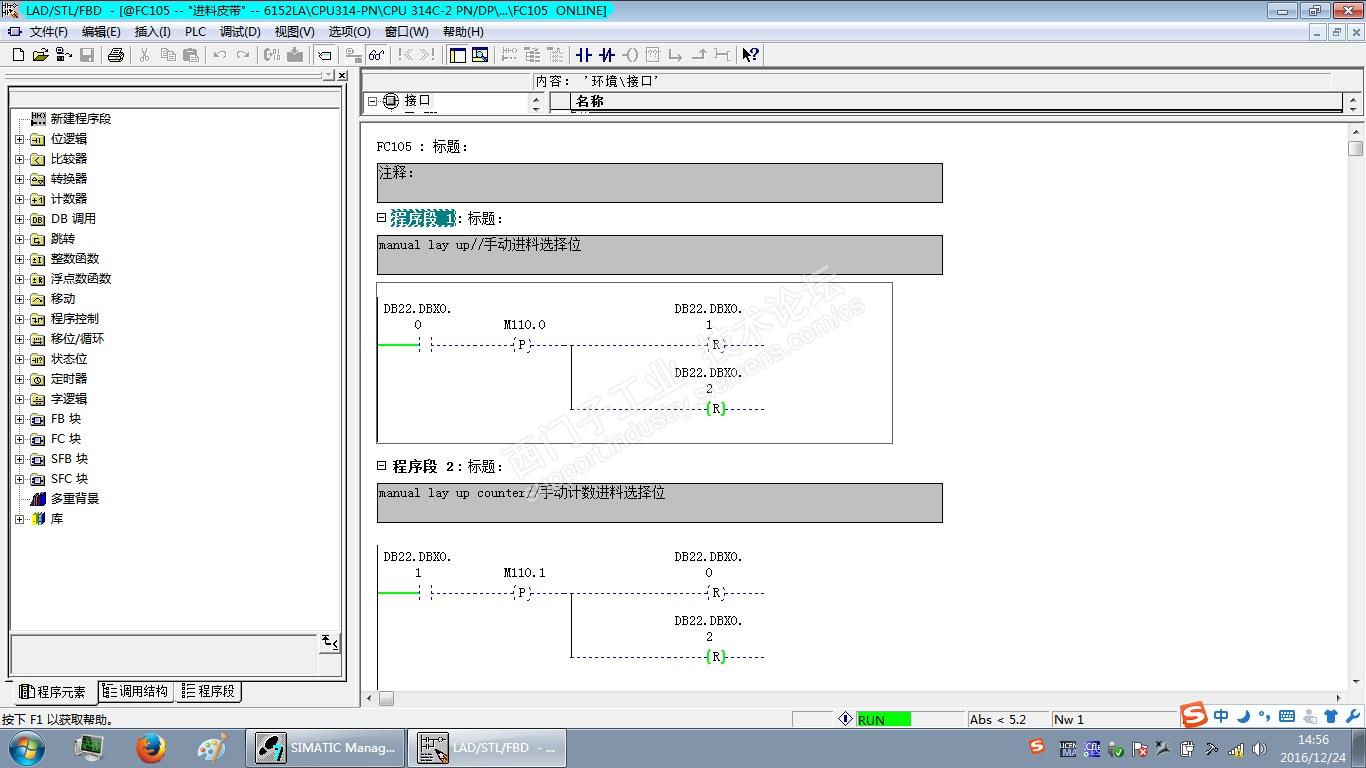This screenshot has width=1366, height=768.
Task: Toggle the Overviews panel toolbar icon
Action: pos(458,55)
